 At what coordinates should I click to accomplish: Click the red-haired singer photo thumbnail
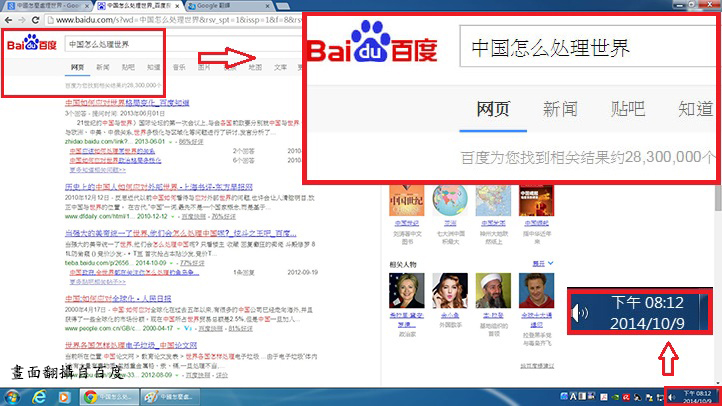pos(450,290)
